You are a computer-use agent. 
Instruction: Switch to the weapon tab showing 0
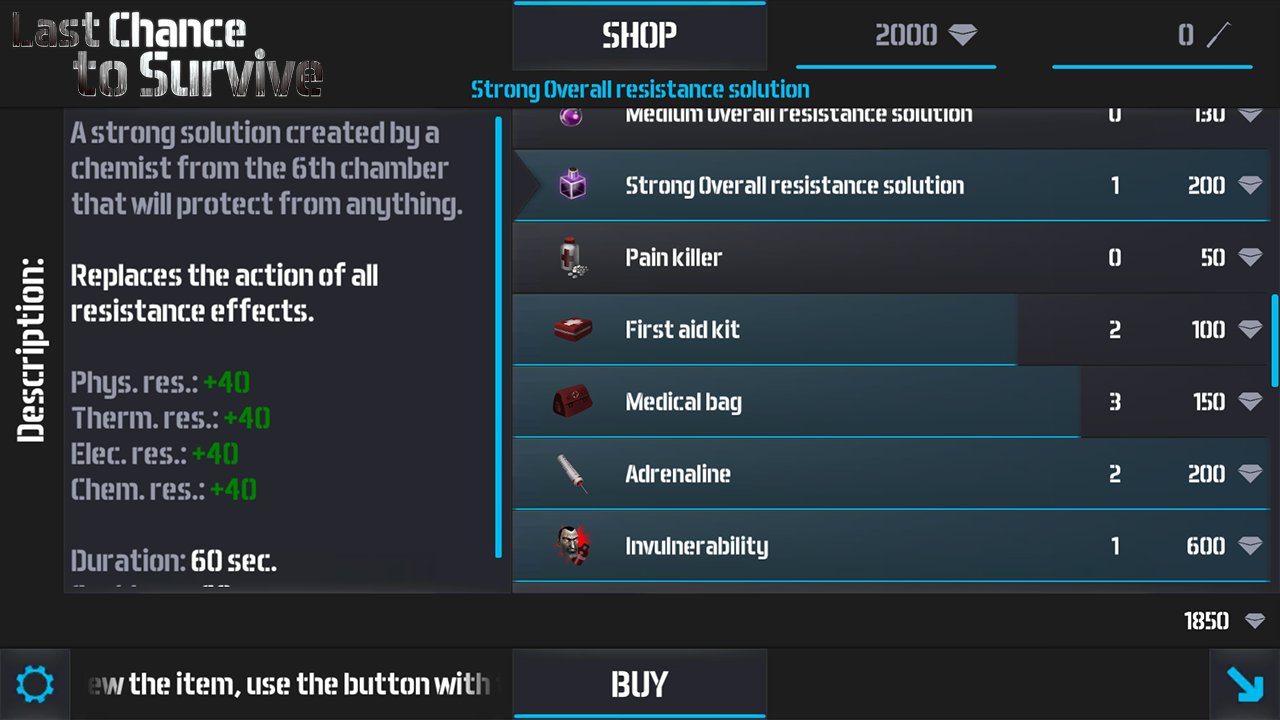[1152, 36]
